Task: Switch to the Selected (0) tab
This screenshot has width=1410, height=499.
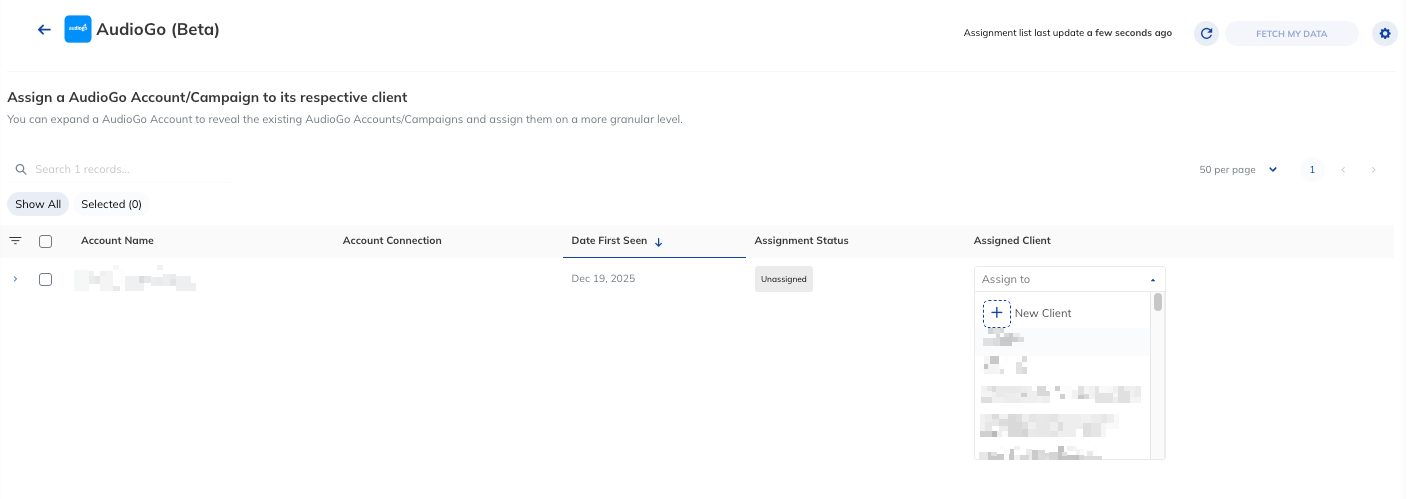Action: coord(111,204)
